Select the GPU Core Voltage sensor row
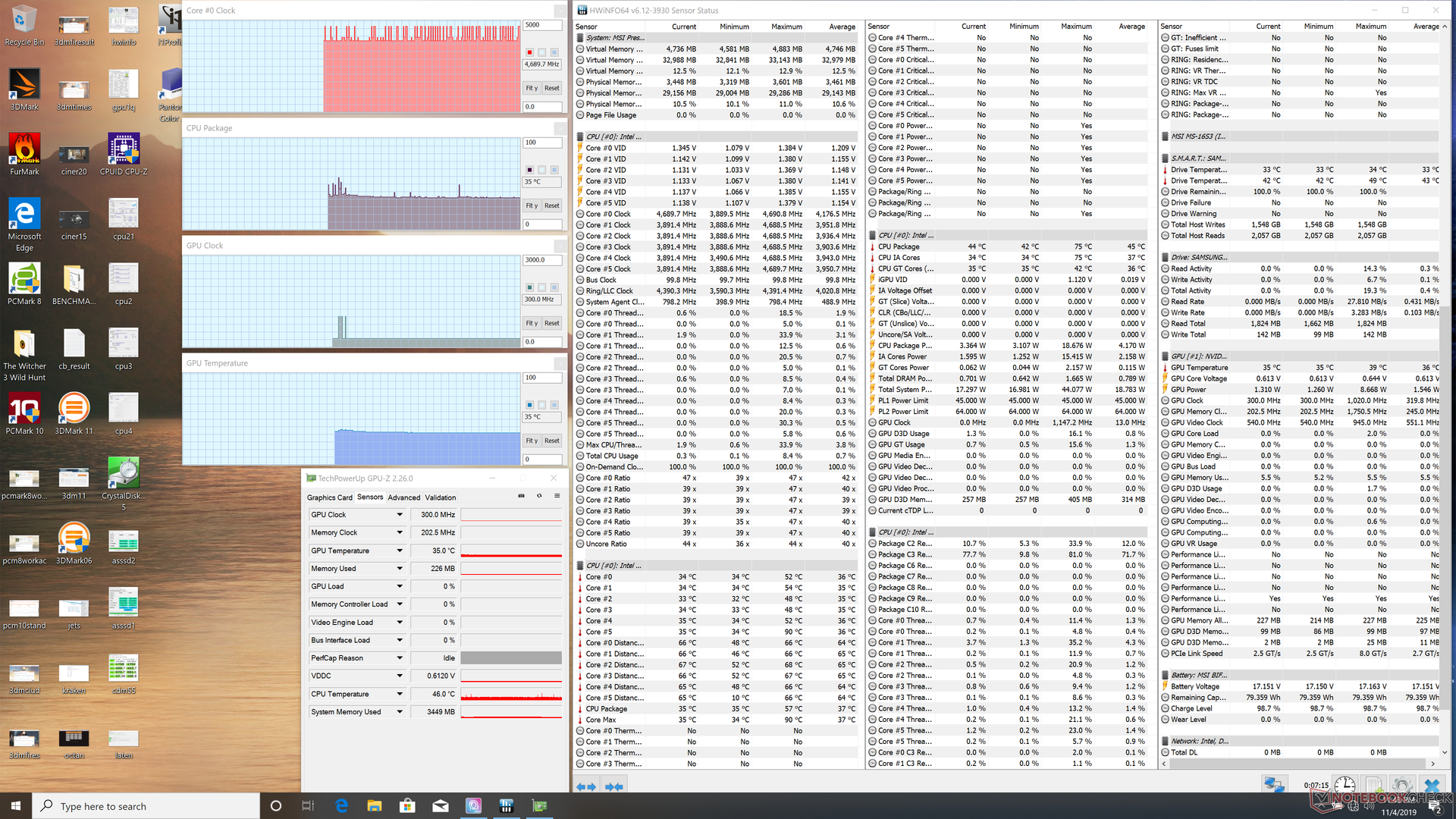 tap(1300, 378)
